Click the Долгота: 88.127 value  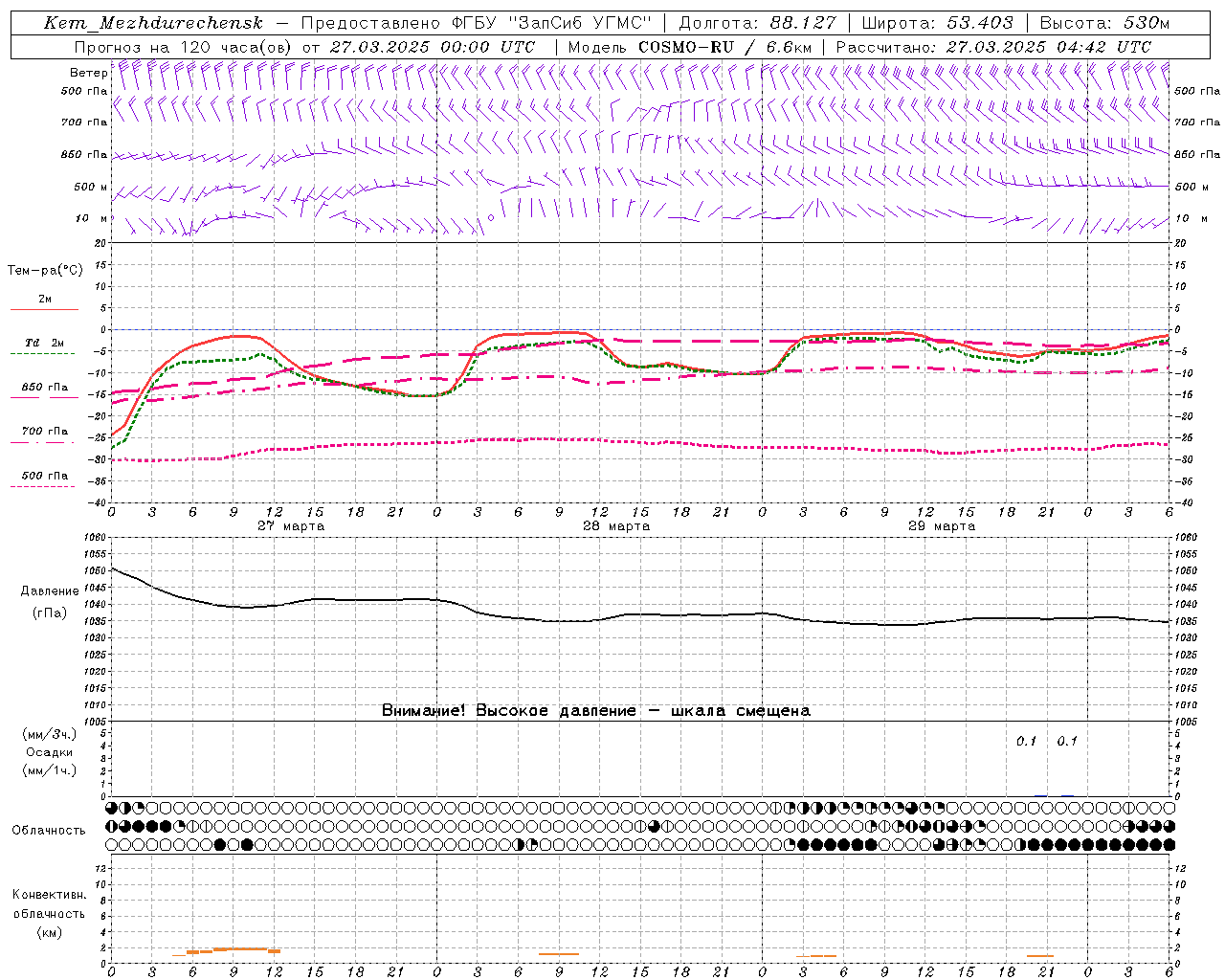point(757,23)
